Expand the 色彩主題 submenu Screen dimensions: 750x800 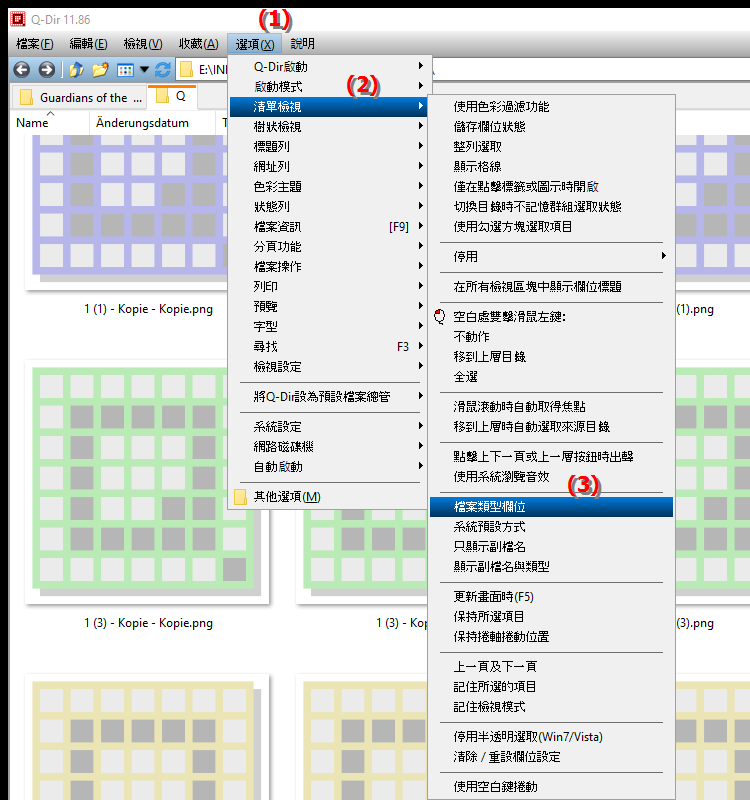click(x=328, y=187)
